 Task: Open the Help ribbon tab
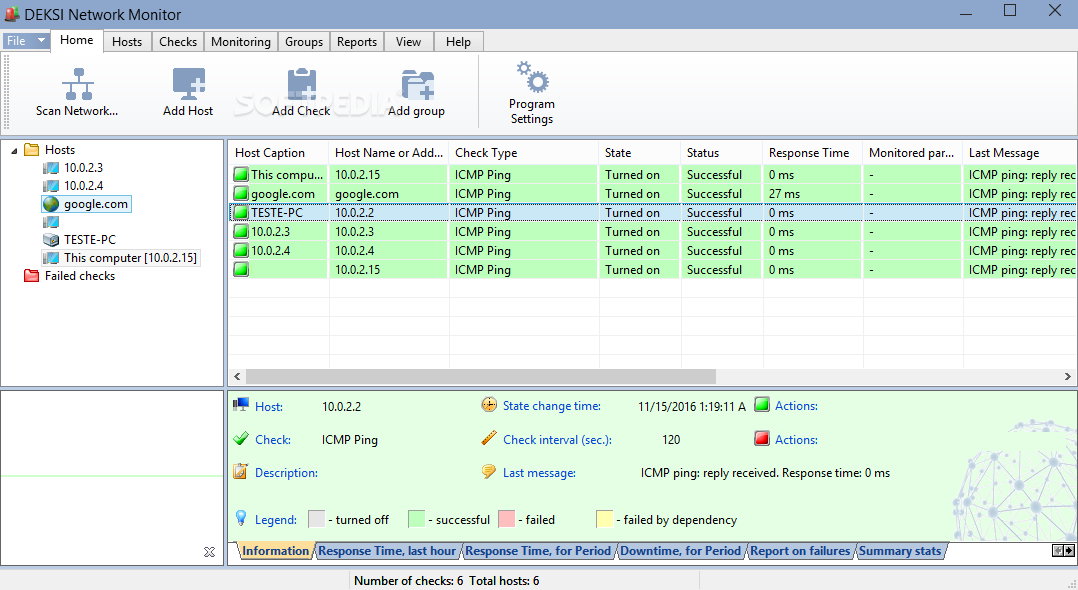click(459, 42)
